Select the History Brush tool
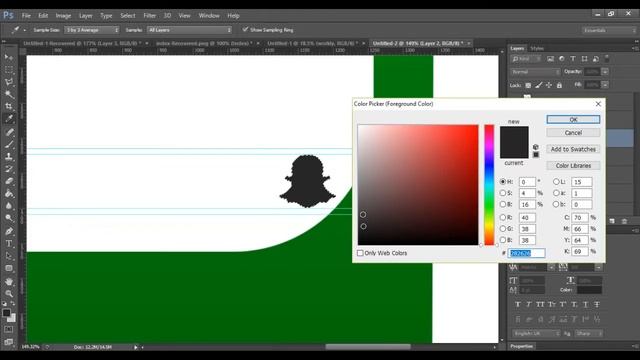Screen dimensions: 640x360 9,169
